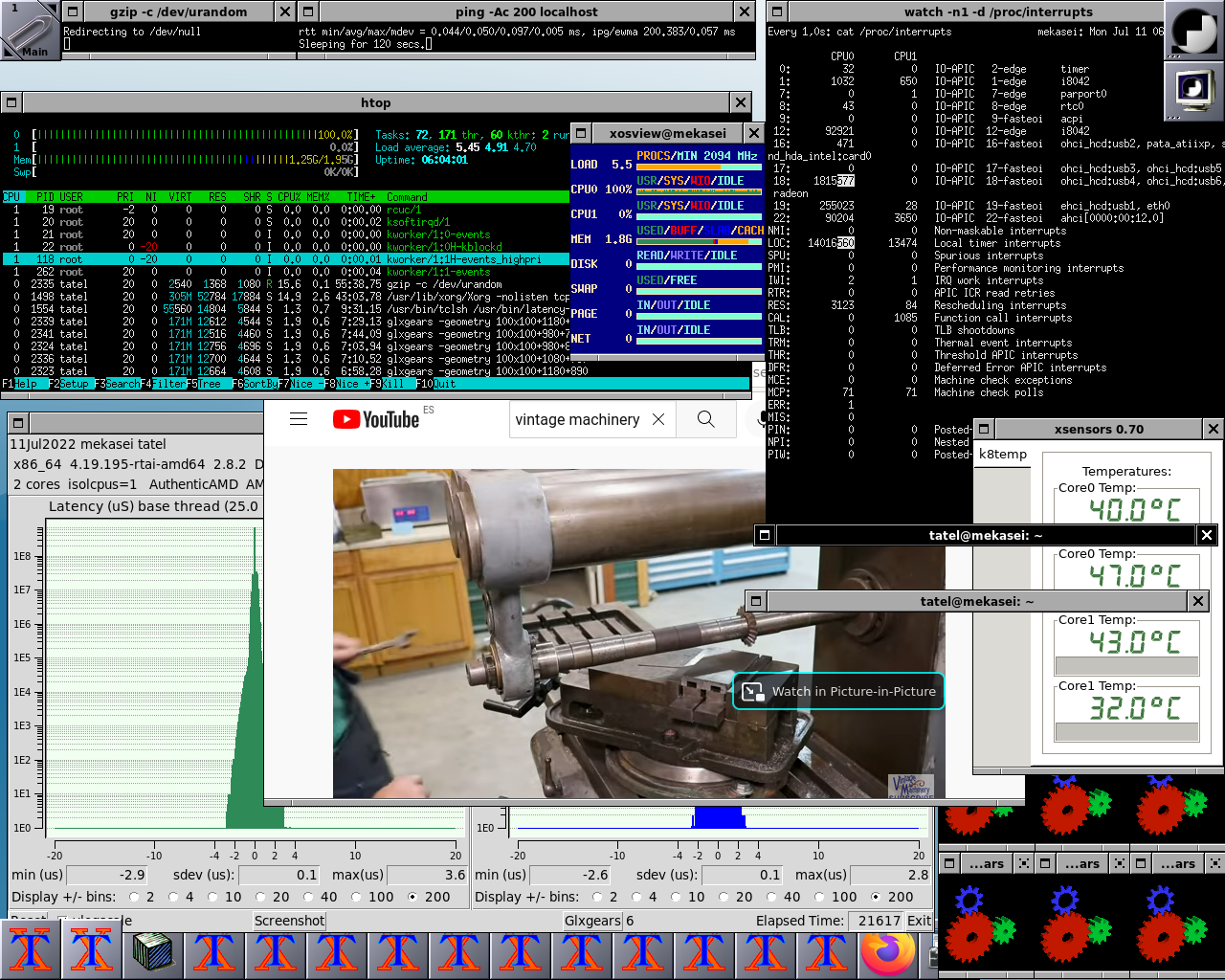Select 2 bins in base thread panel
The image size is (1225, 980).
tap(135, 897)
